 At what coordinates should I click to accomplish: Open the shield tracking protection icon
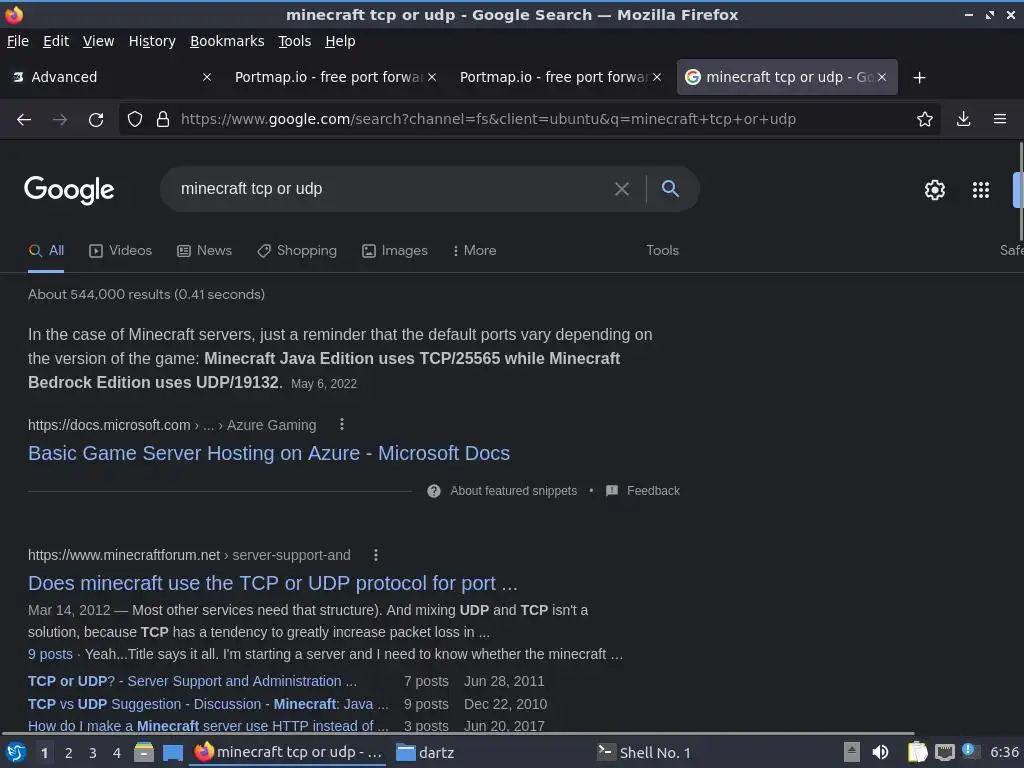[x=135, y=120]
